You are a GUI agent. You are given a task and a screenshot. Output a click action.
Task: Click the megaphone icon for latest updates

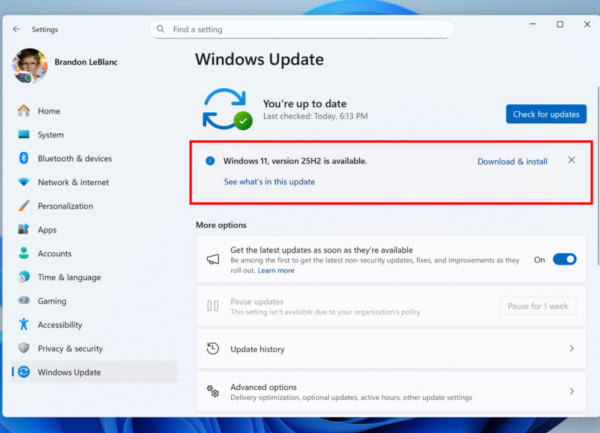pos(213,259)
